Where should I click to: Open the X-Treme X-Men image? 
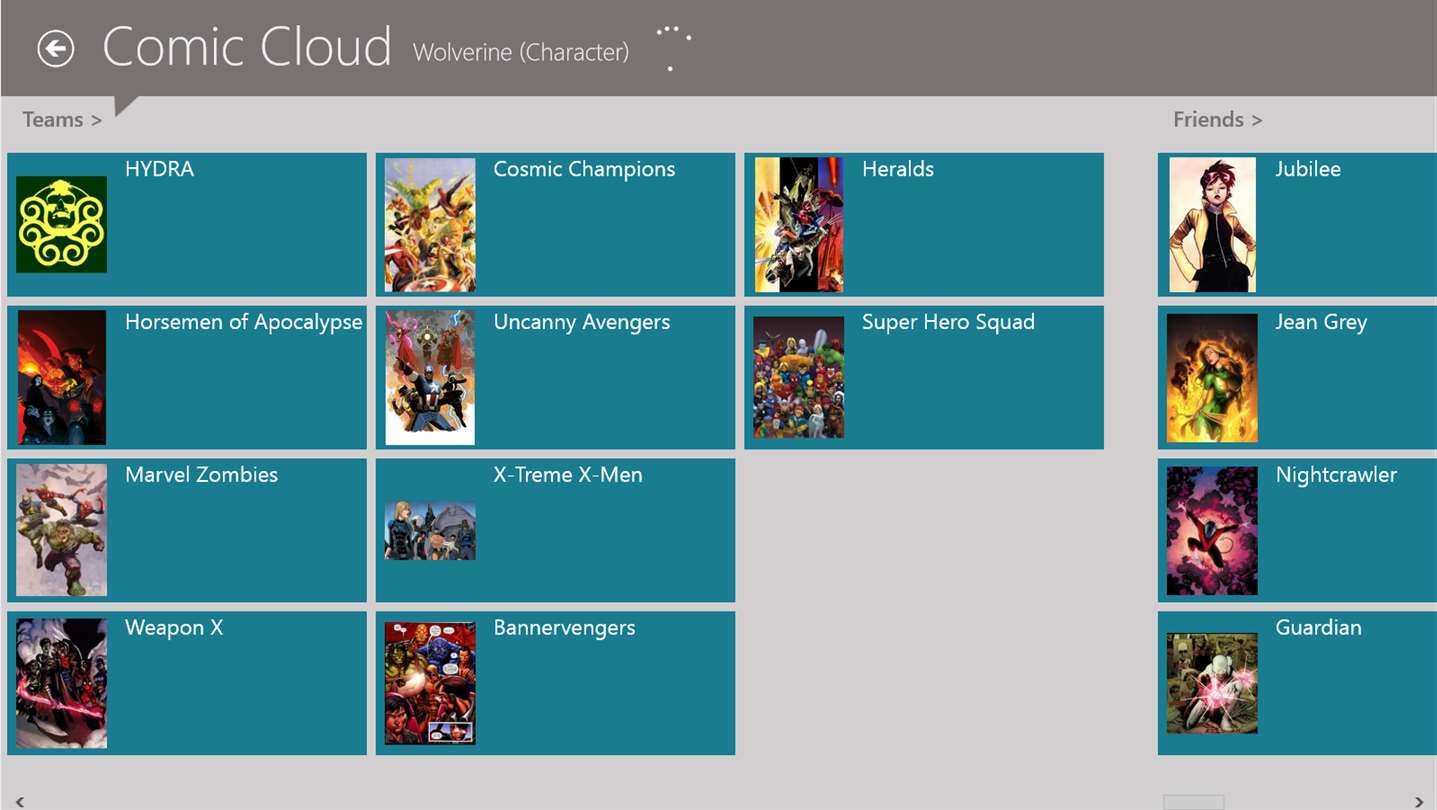[x=430, y=531]
